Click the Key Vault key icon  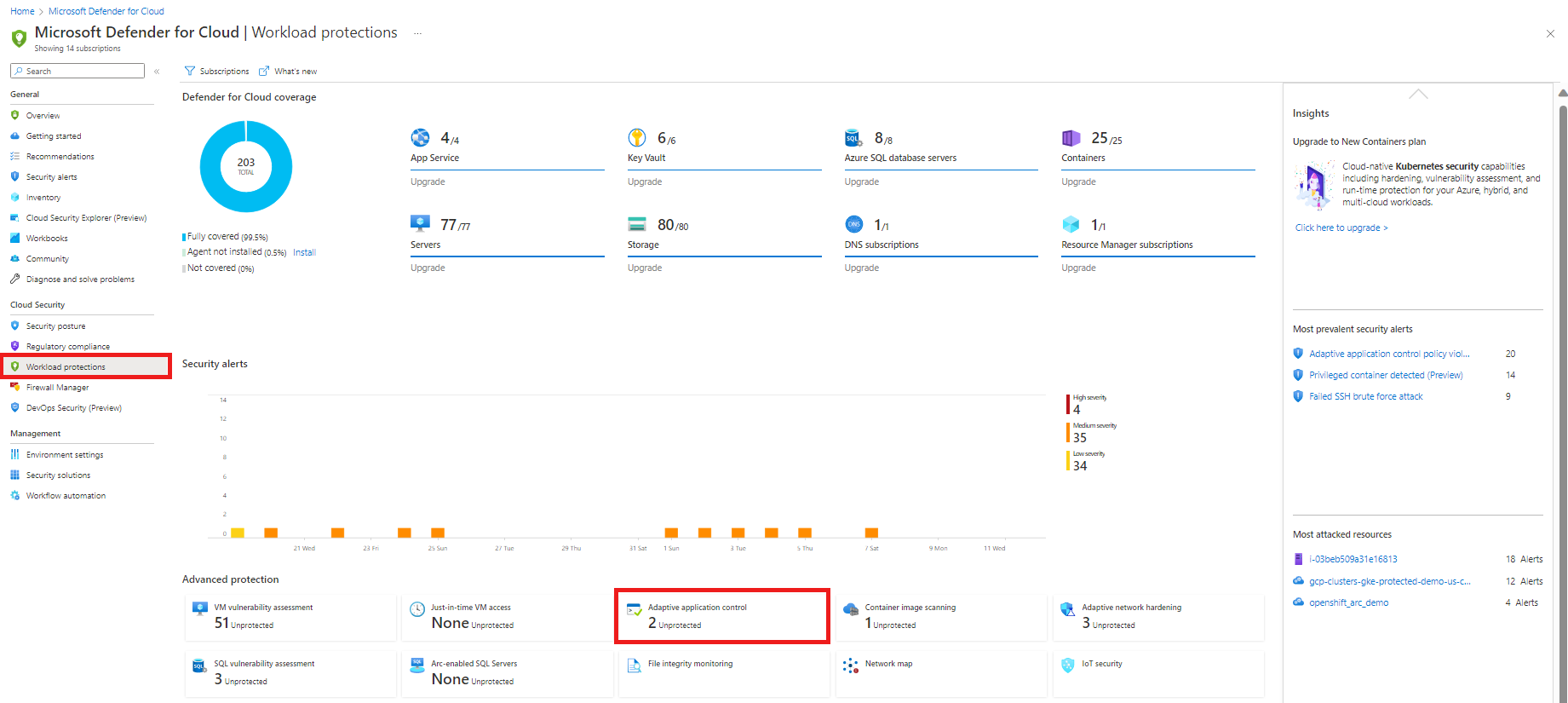coord(637,137)
